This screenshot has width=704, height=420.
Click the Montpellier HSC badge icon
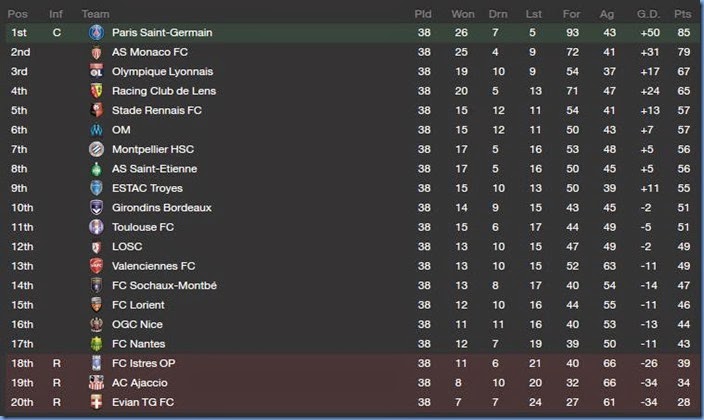click(96, 149)
